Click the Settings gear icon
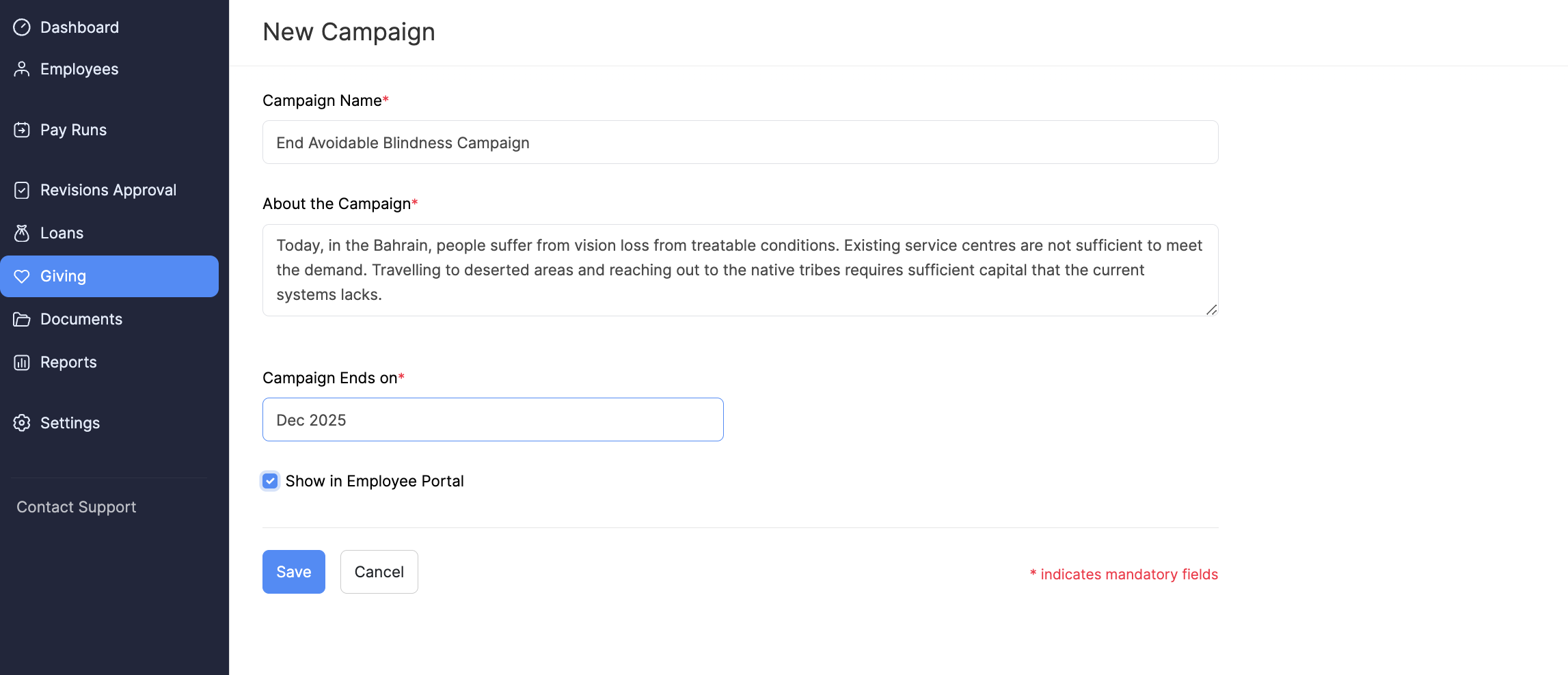Screen dimensions: 1568x675 point(22,423)
